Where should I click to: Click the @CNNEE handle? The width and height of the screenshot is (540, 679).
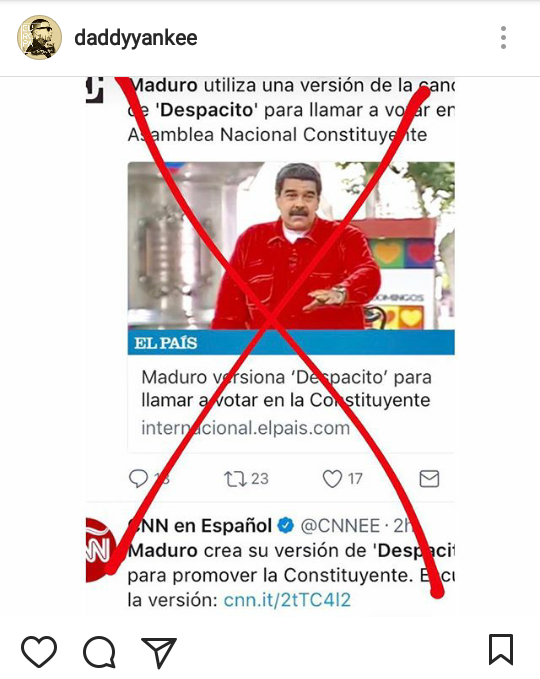340,526
